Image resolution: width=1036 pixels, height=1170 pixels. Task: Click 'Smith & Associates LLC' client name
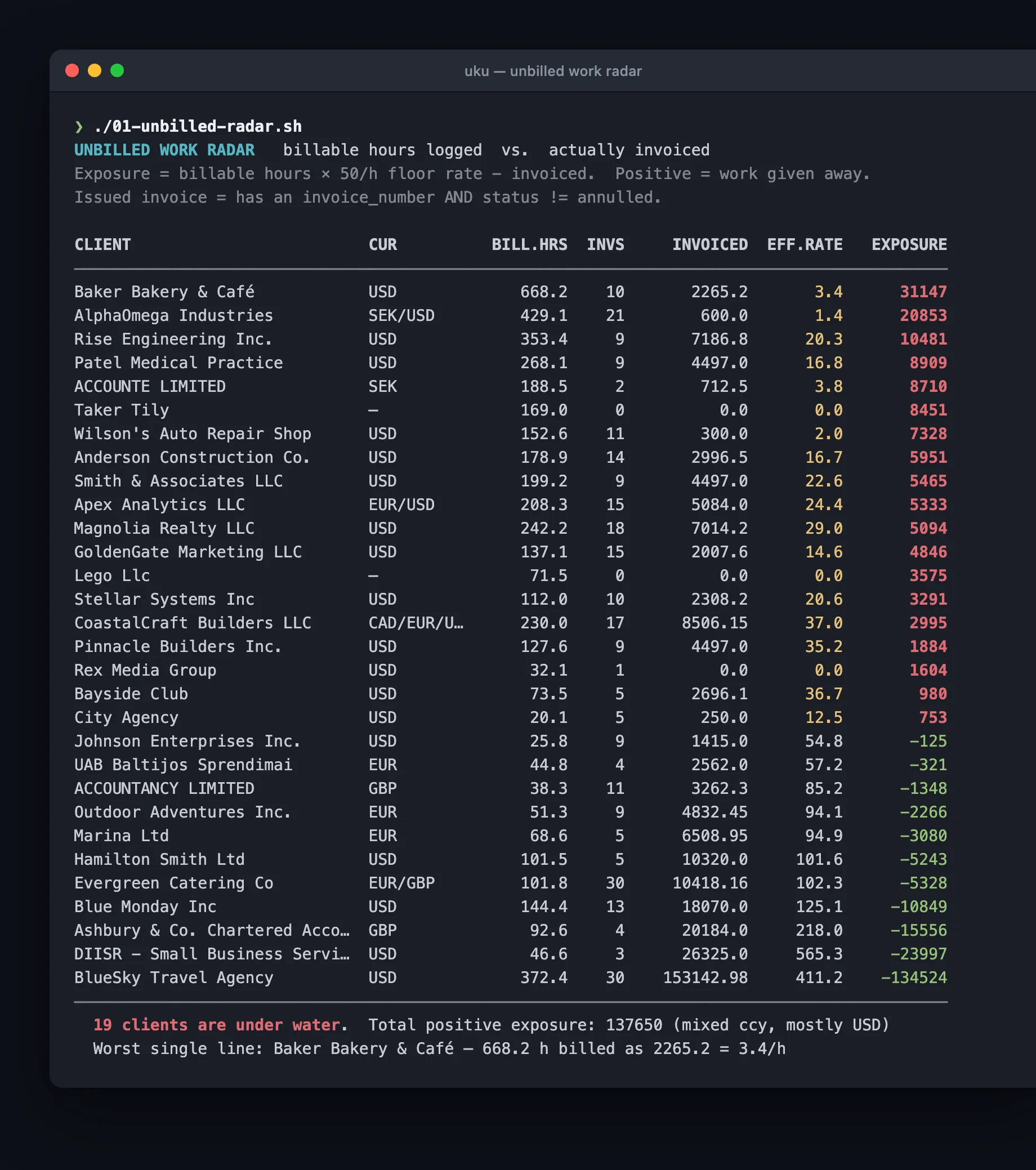point(178,481)
